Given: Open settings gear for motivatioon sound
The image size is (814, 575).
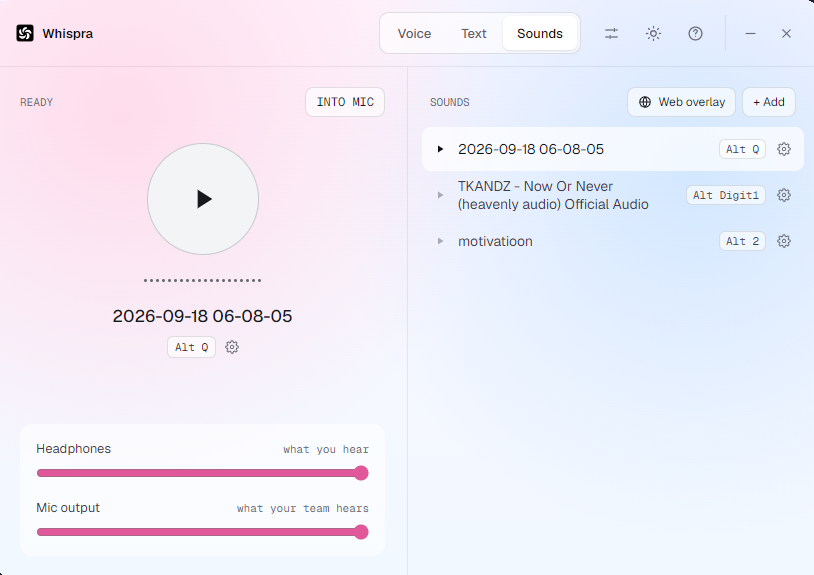Looking at the screenshot, I should tap(784, 241).
